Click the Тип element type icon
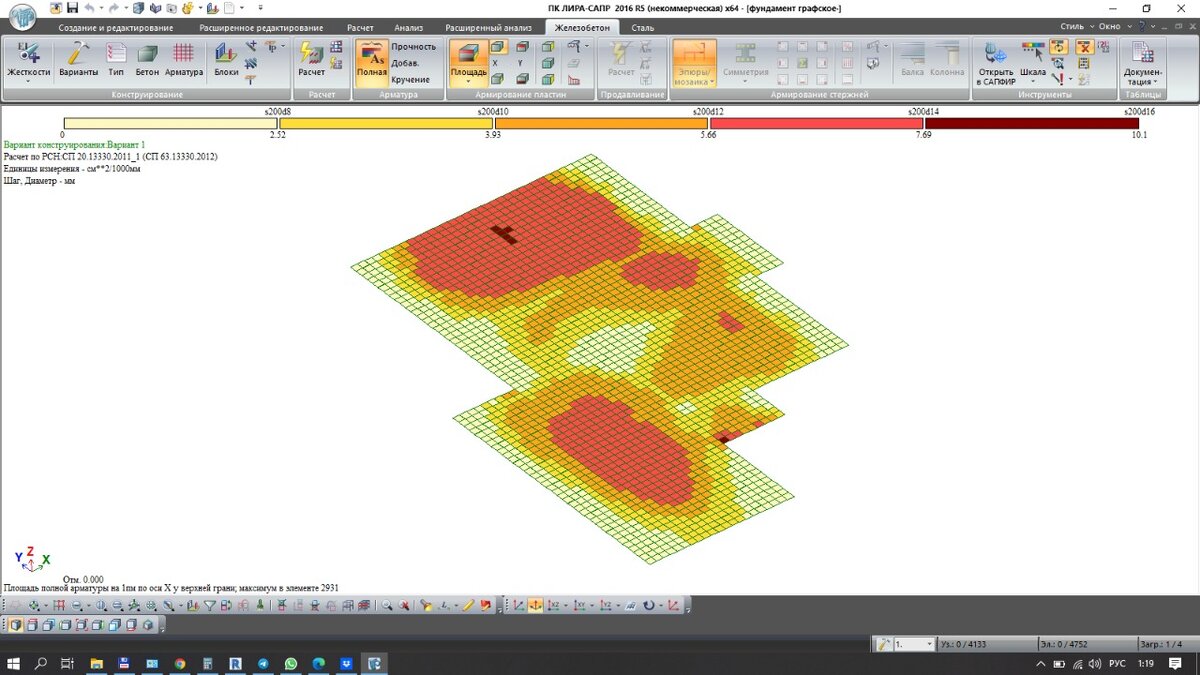Viewport: 1200px width, 675px height. [x=116, y=60]
